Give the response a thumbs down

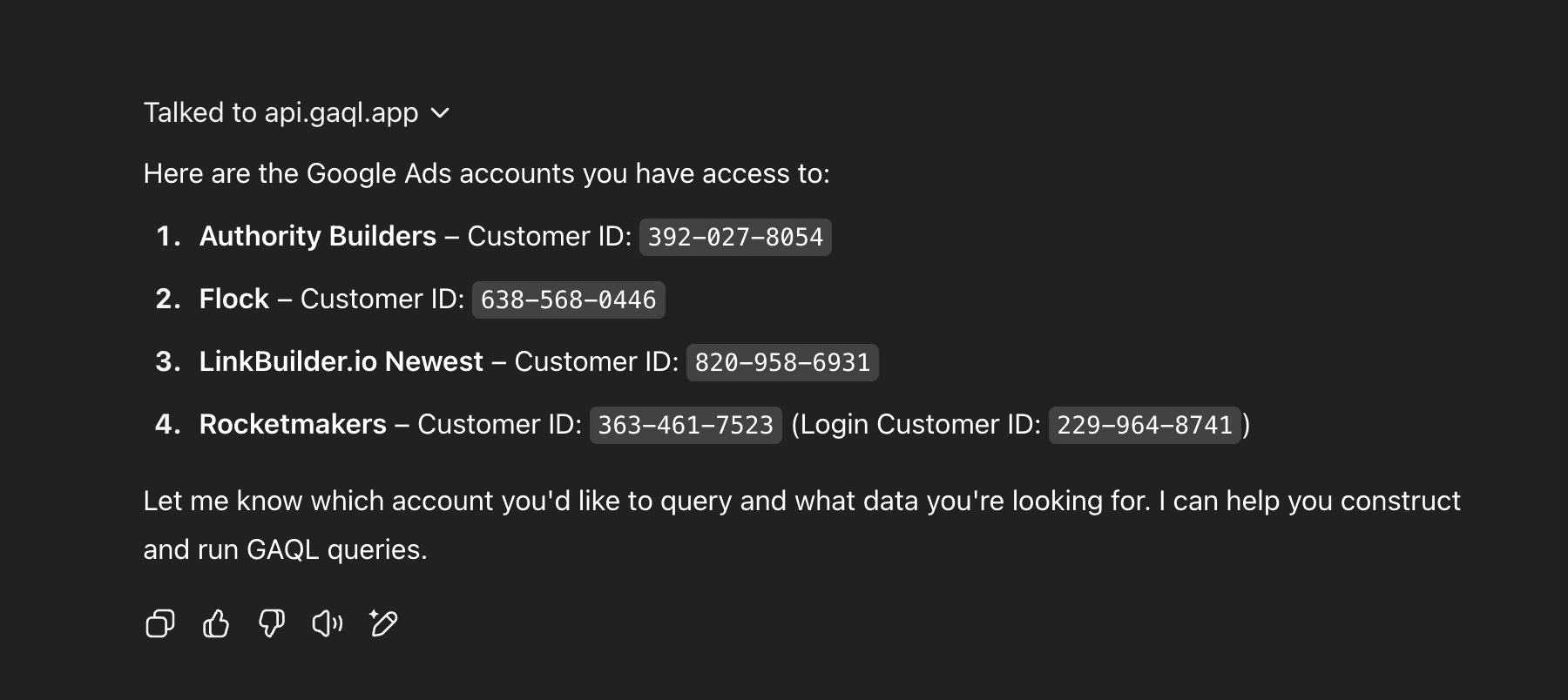tap(271, 623)
